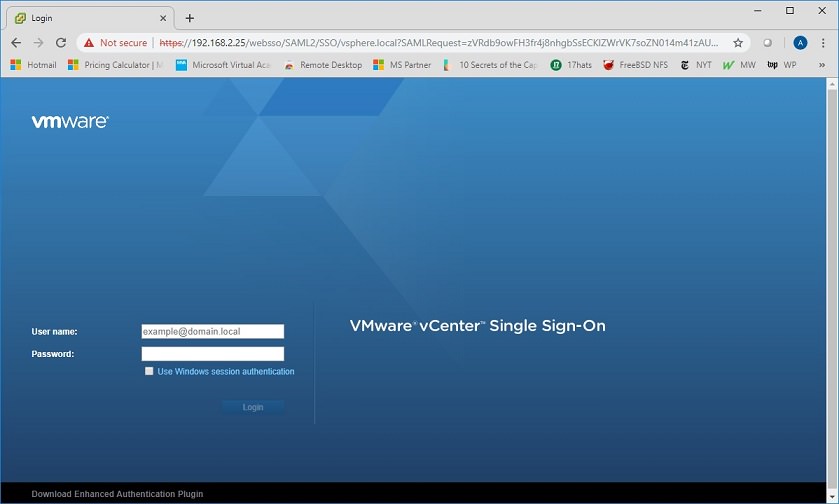Click the Use Windows session authentication label

(x=226, y=371)
